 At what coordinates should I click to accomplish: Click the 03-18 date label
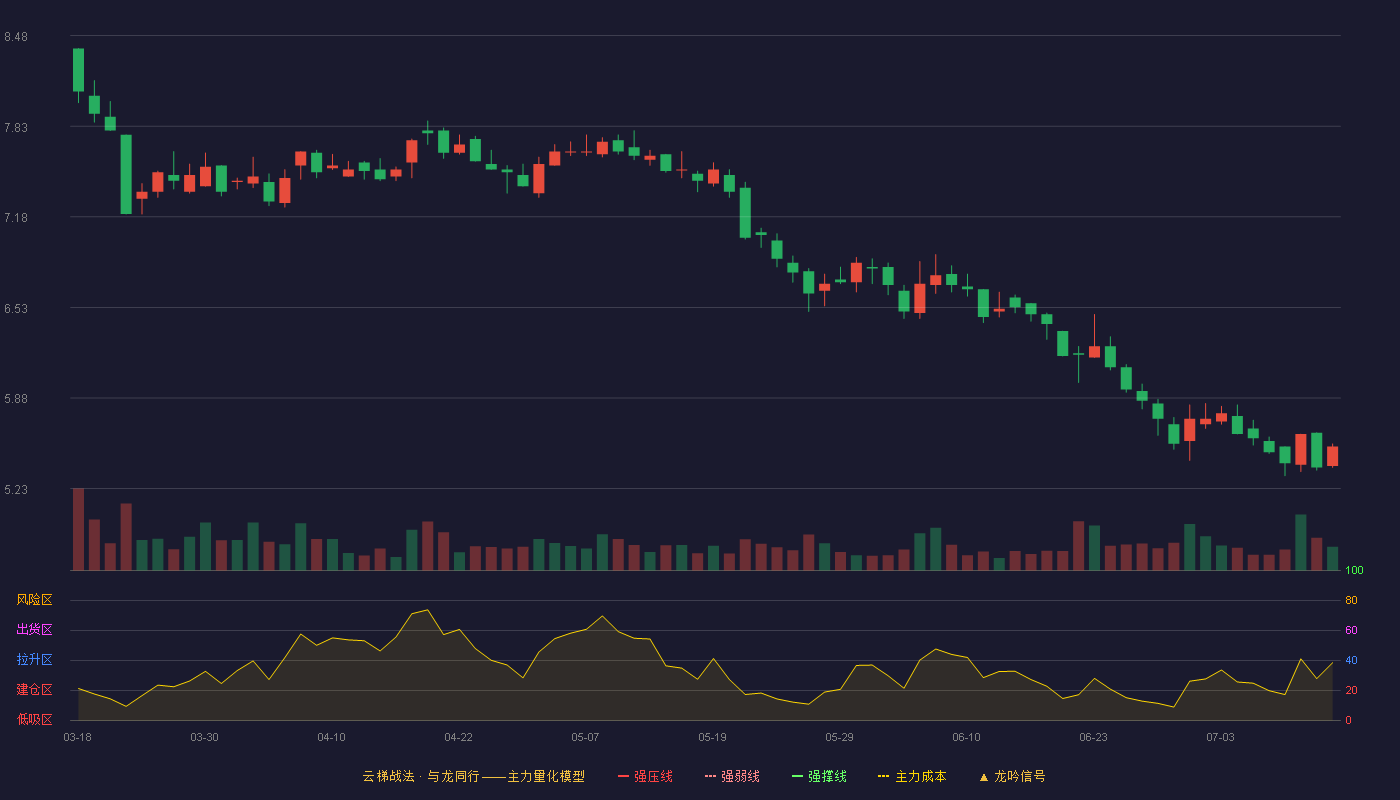pyautogui.click(x=77, y=737)
